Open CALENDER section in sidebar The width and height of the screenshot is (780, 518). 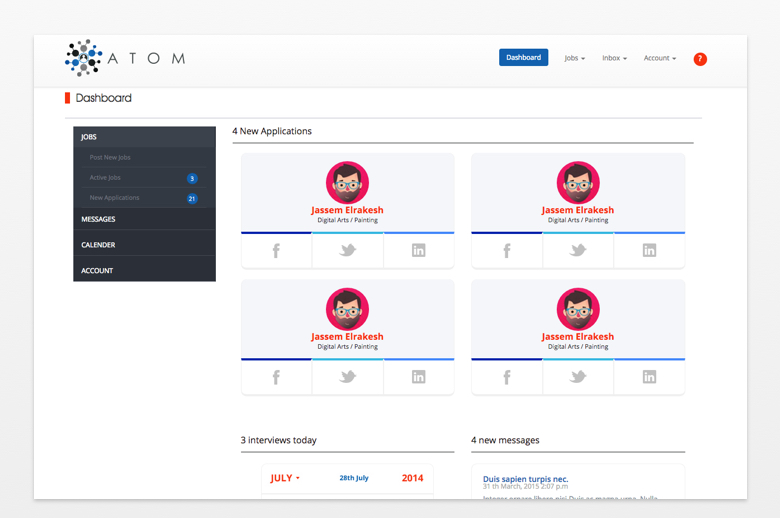pos(144,245)
